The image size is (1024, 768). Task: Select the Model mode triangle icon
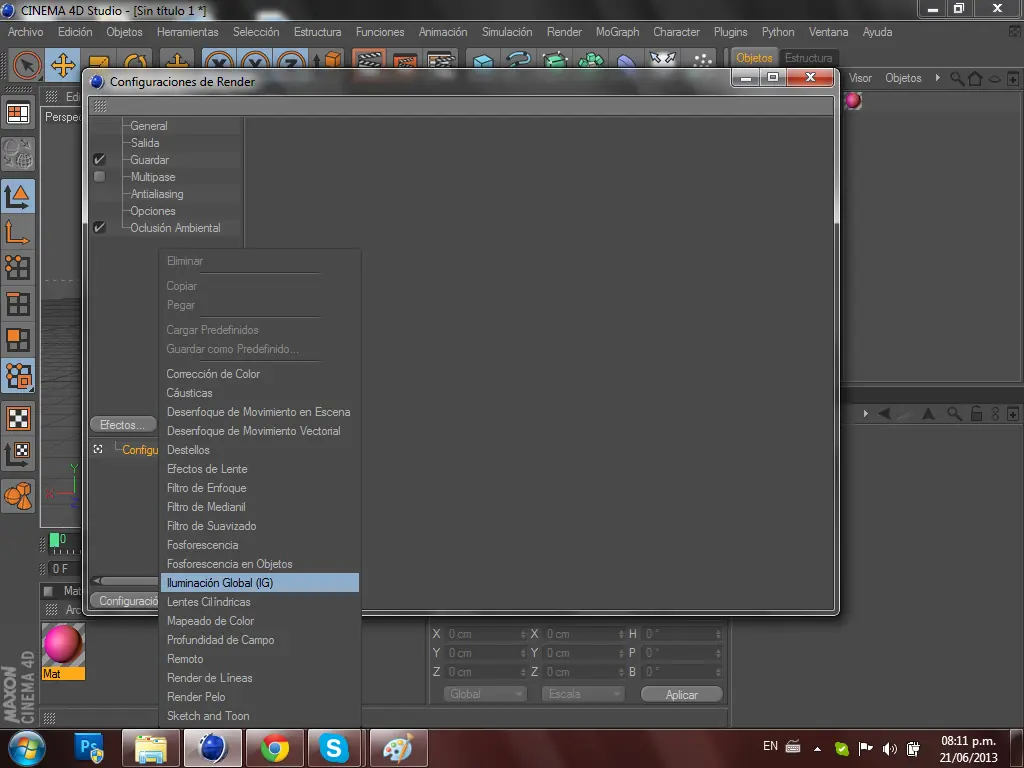coord(18,196)
